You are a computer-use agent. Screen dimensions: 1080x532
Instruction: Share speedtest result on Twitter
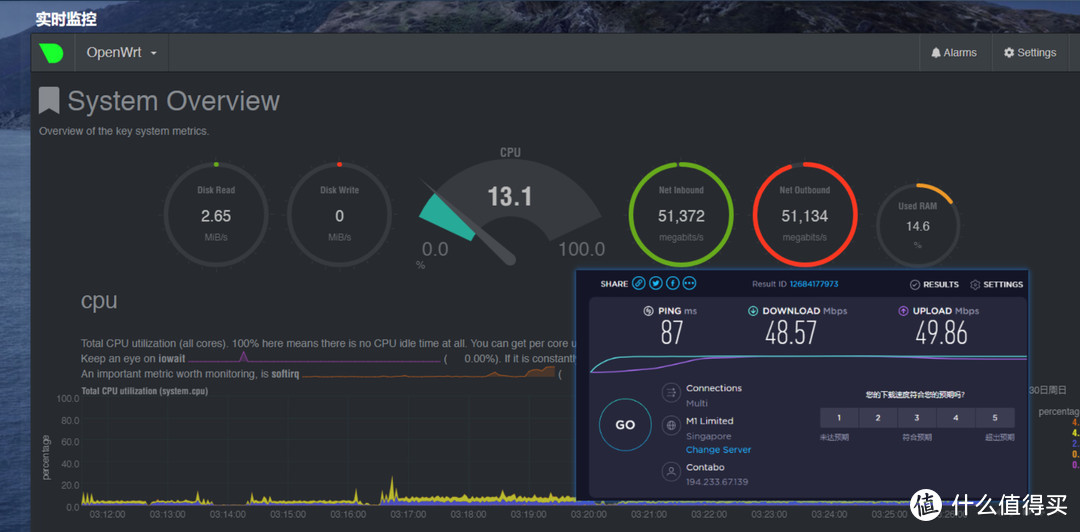[x=656, y=284]
